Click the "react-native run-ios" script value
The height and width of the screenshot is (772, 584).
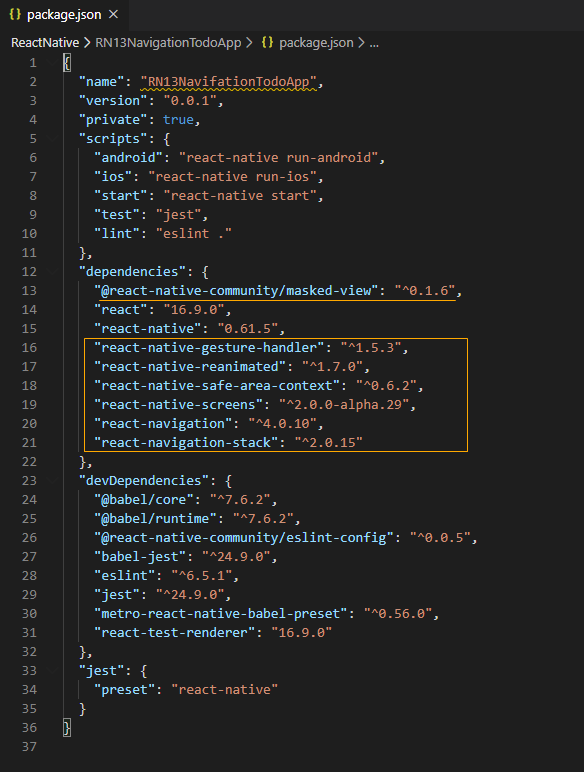pos(232,177)
